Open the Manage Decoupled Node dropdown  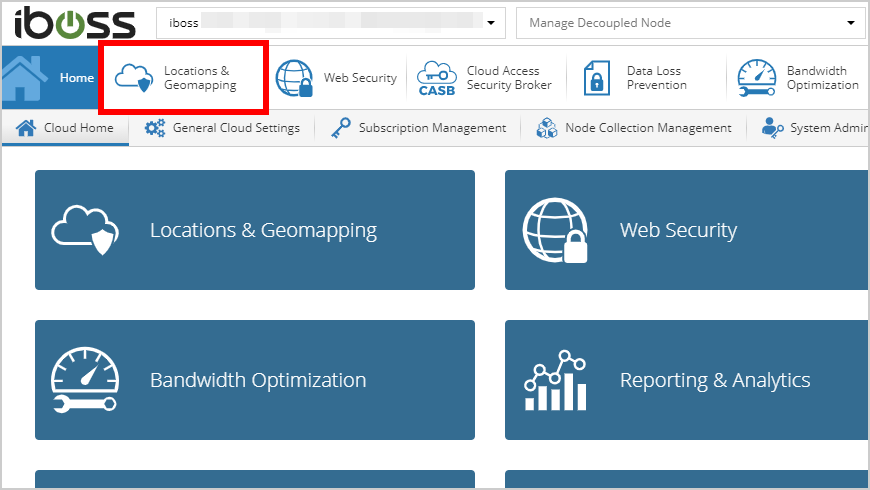pos(690,23)
